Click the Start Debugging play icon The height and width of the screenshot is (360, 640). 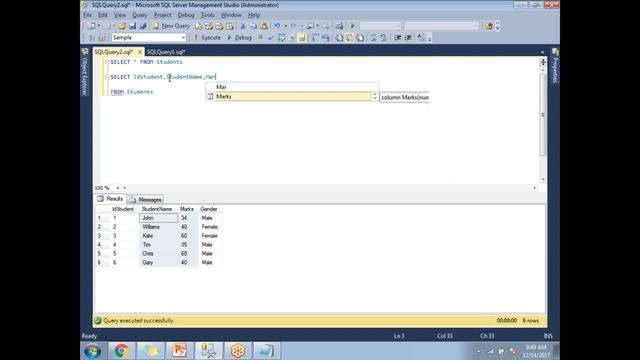(x=353, y=26)
